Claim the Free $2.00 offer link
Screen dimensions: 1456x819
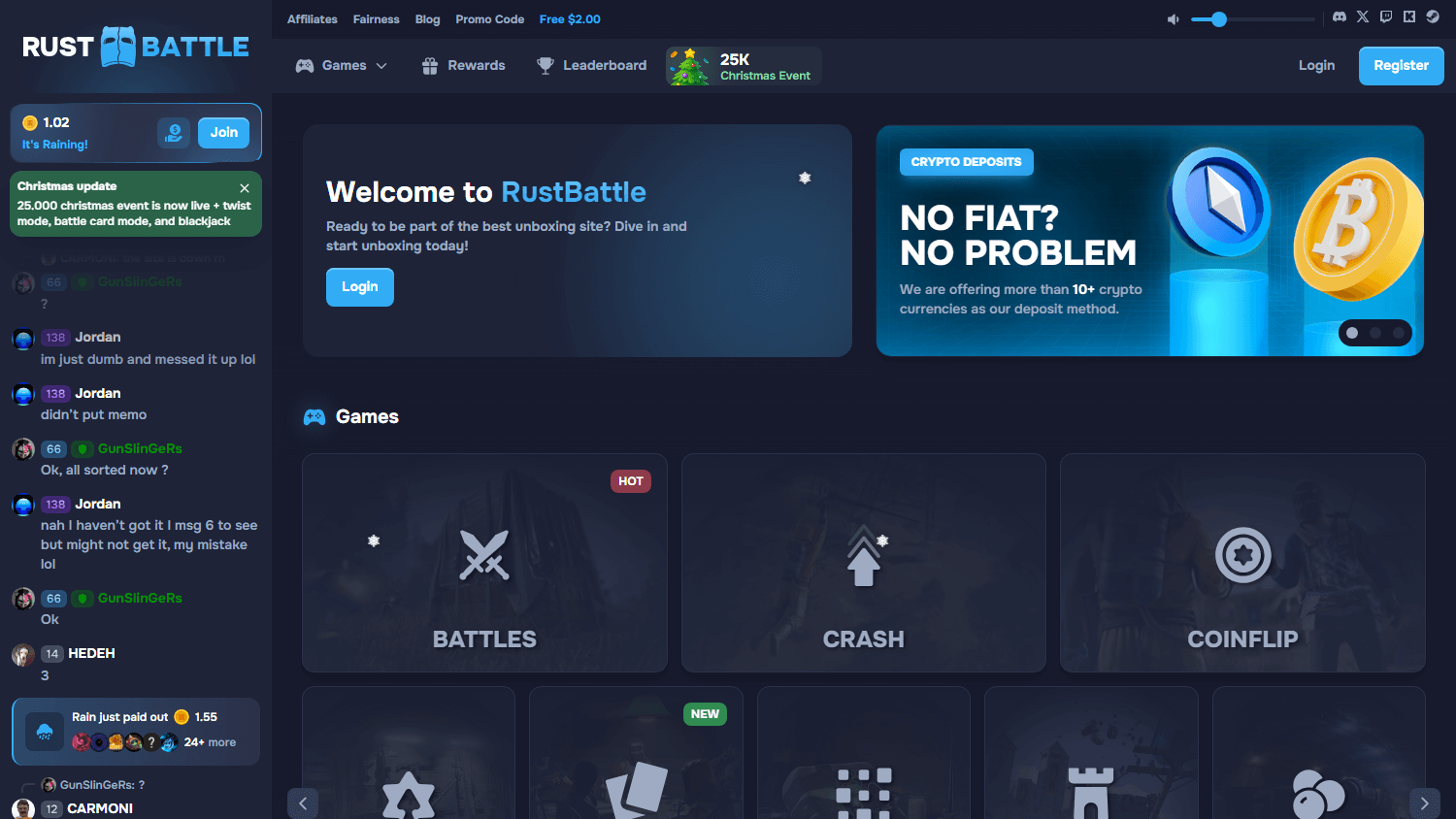coord(570,18)
